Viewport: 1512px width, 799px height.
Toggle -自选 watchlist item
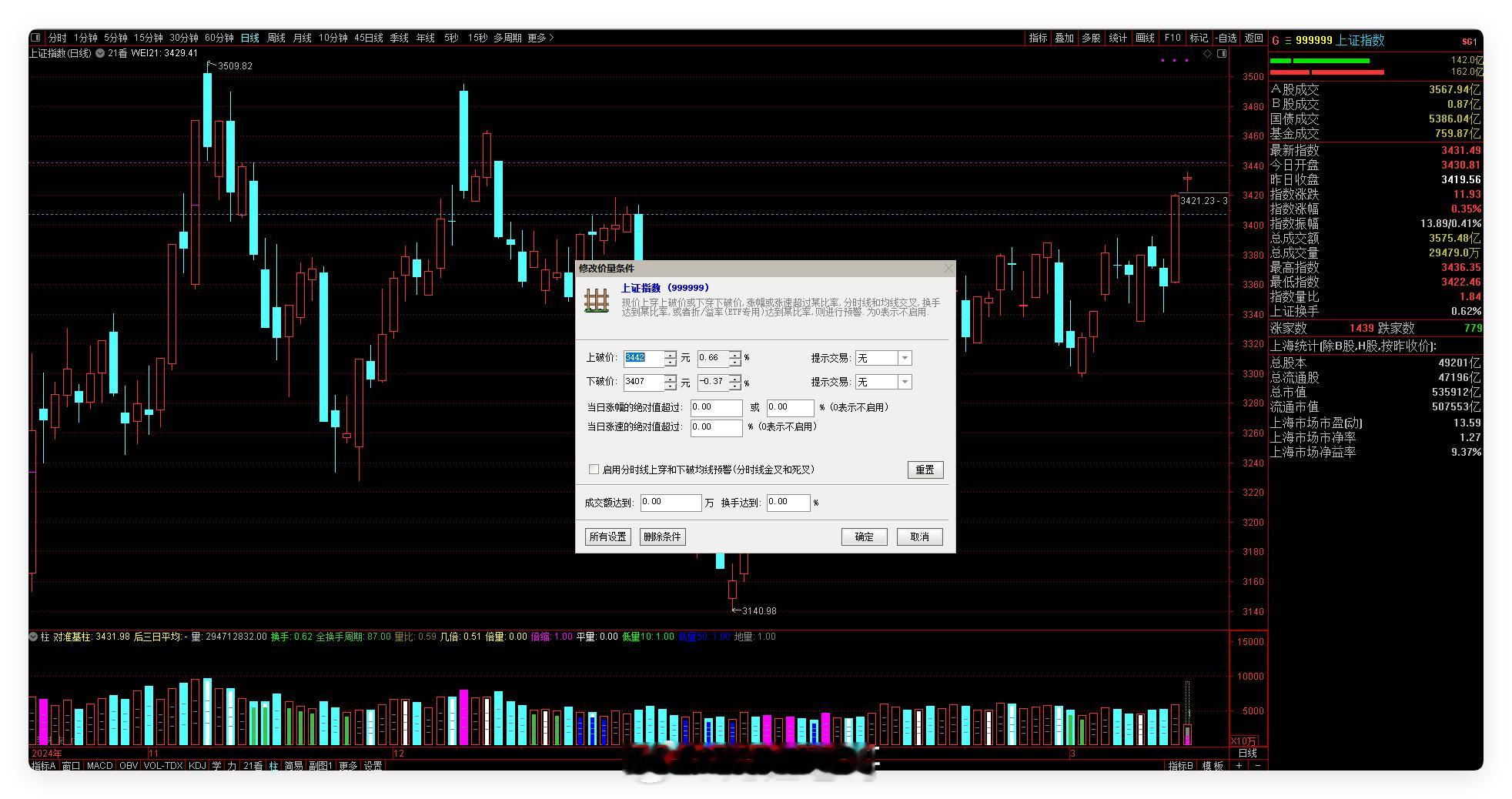1226,38
